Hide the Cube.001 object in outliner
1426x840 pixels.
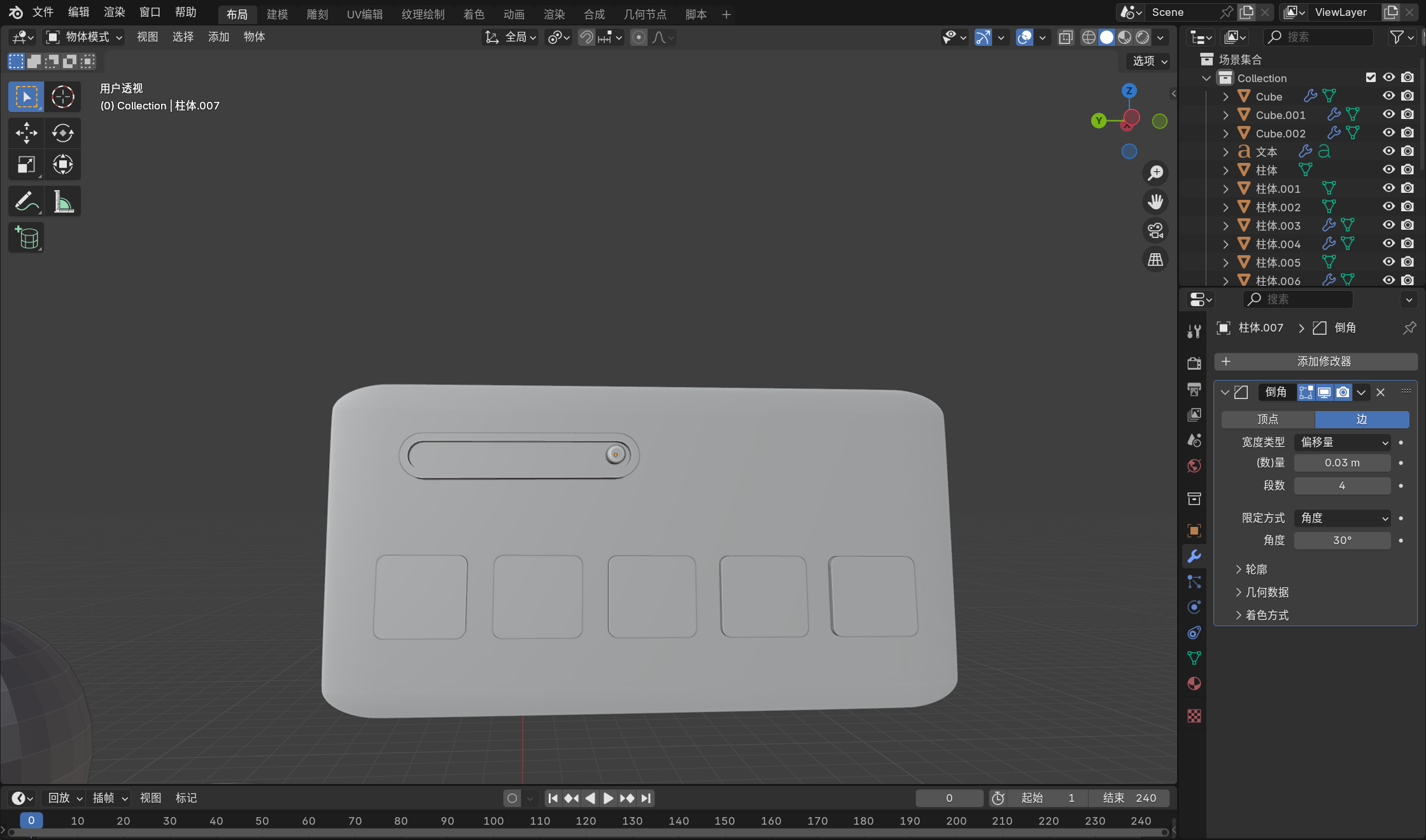[x=1388, y=115]
